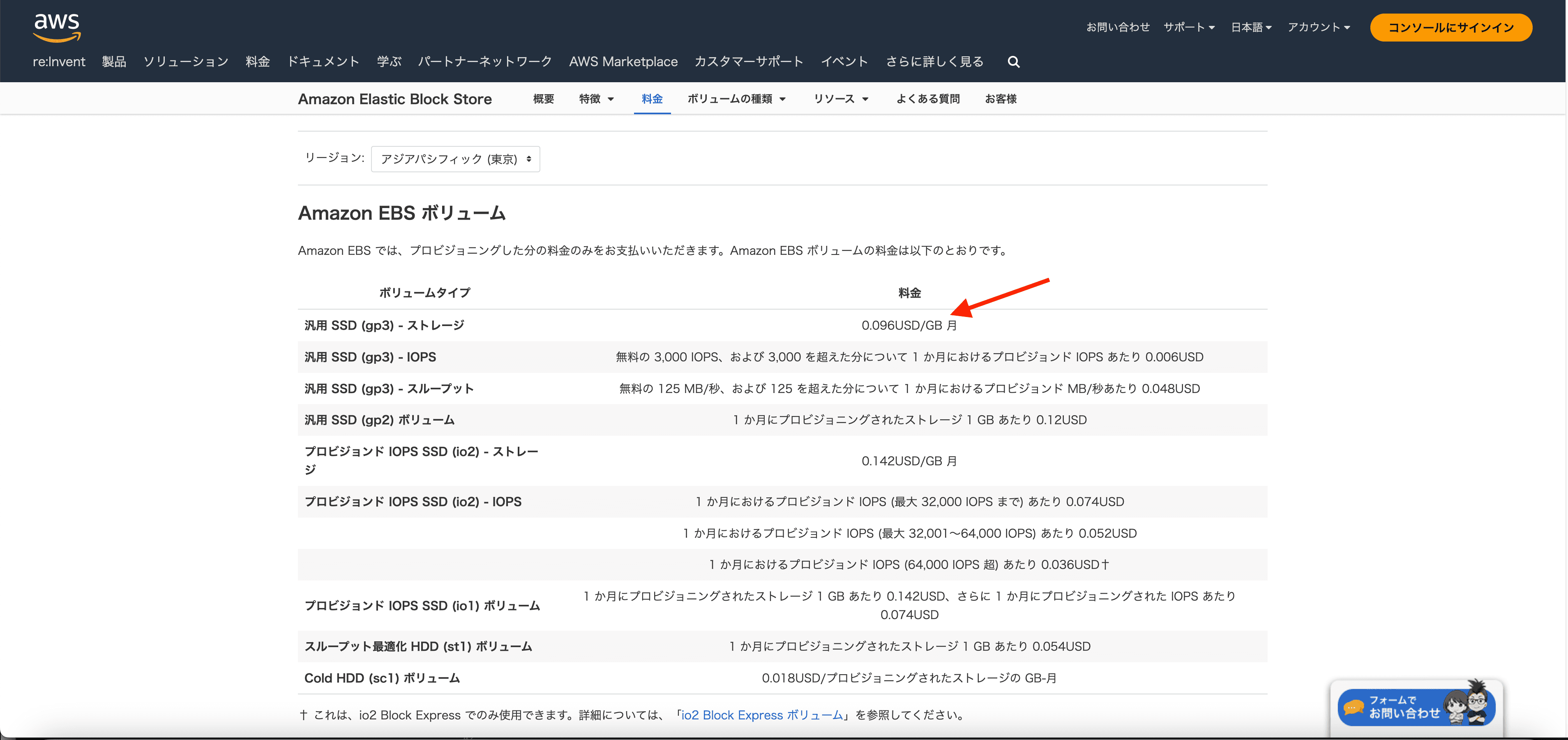Expand the 特徴 submenu

click(x=596, y=99)
